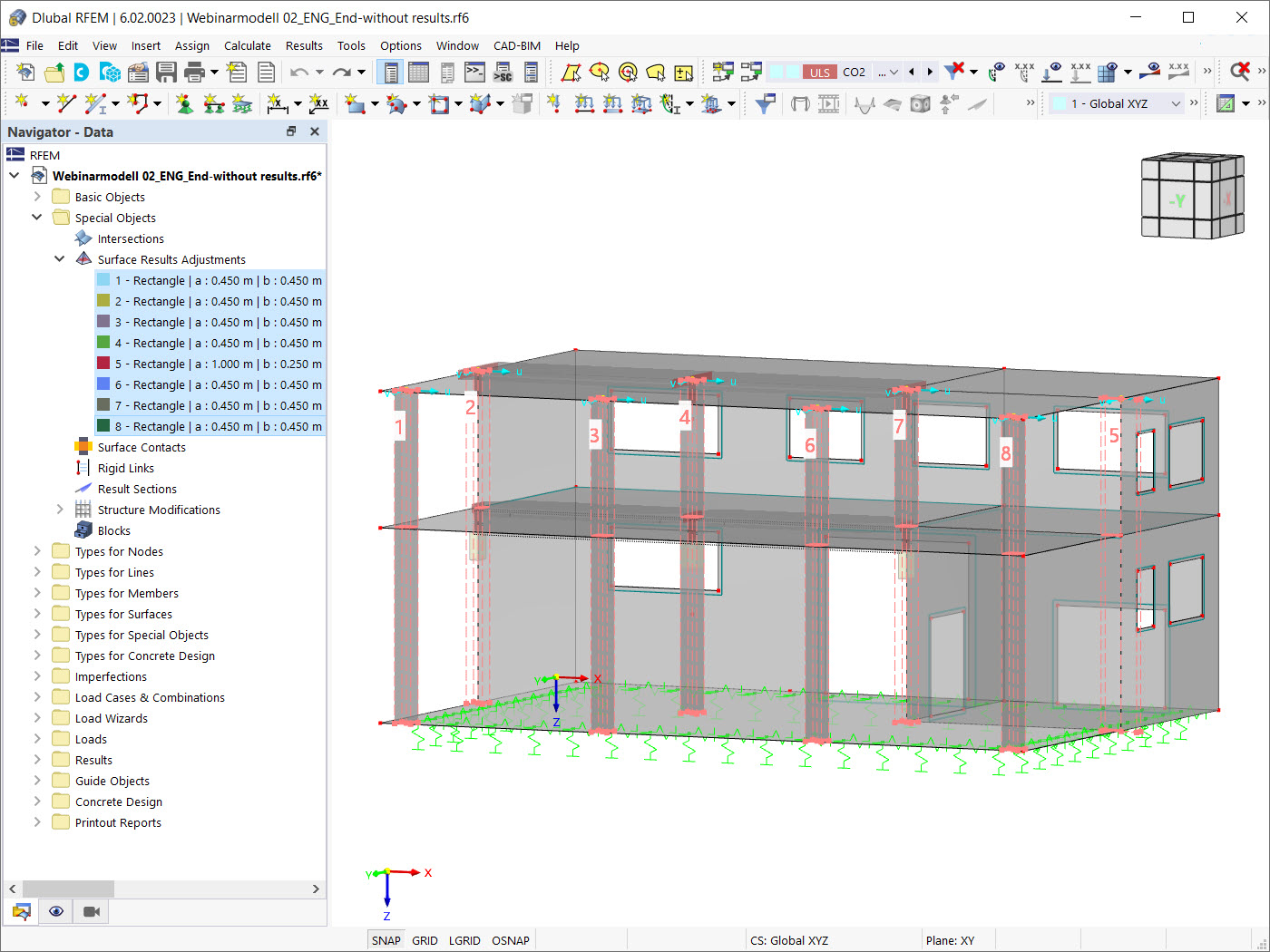Open the Global XYZ coordinate dropdown
The height and width of the screenshot is (952, 1270).
(1117, 103)
